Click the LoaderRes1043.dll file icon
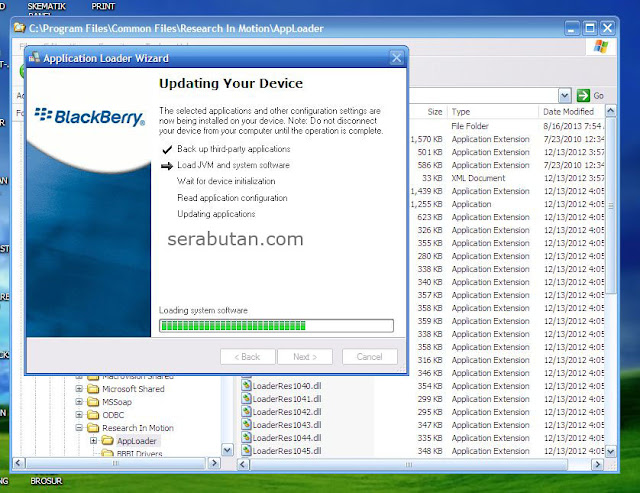 pos(246,425)
